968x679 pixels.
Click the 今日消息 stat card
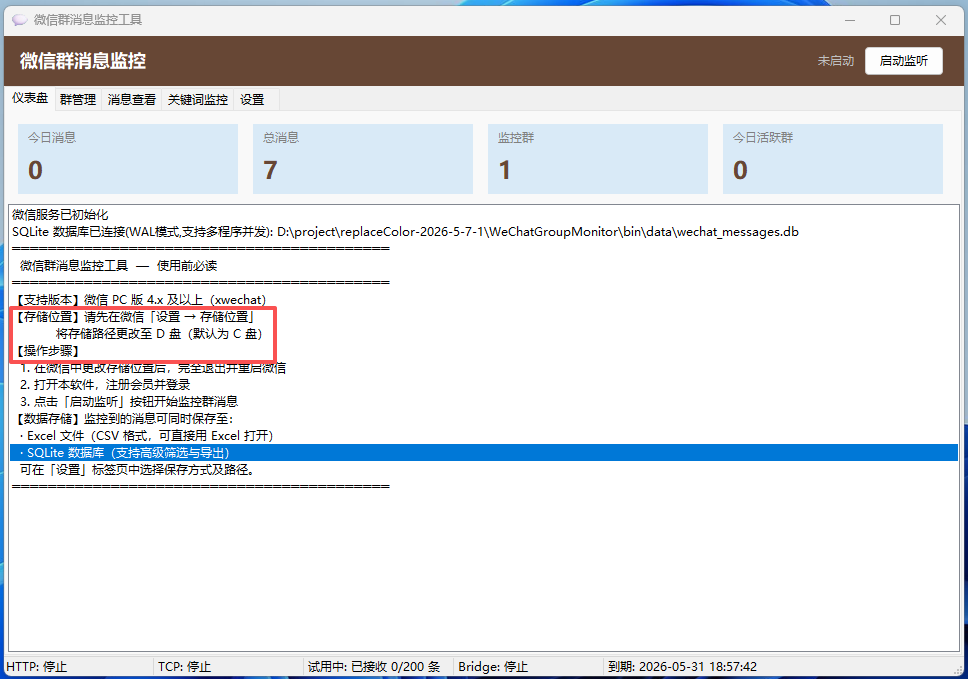(128, 159)
